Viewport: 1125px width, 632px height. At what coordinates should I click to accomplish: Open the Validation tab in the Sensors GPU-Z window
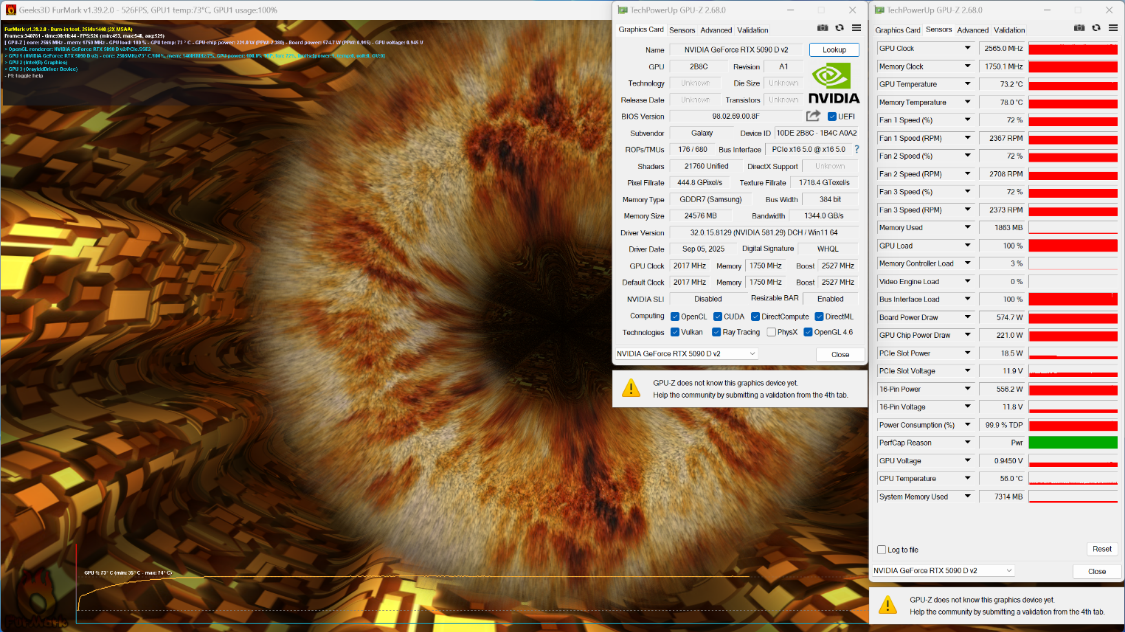(1009, 30)
